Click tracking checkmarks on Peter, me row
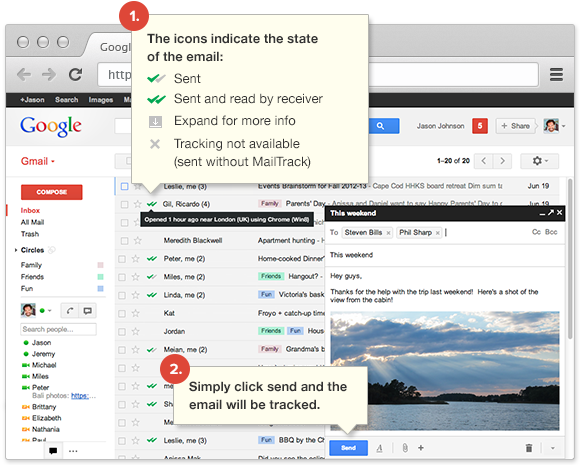580x465 pixels. pos(152,259)
